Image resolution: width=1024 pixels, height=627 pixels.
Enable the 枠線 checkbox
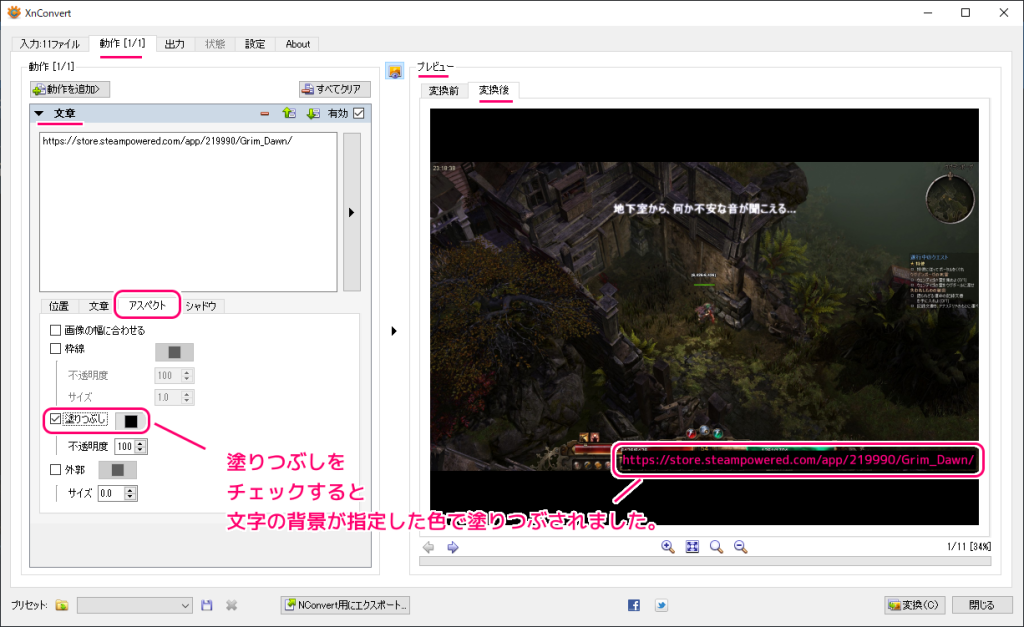(56, 350)
